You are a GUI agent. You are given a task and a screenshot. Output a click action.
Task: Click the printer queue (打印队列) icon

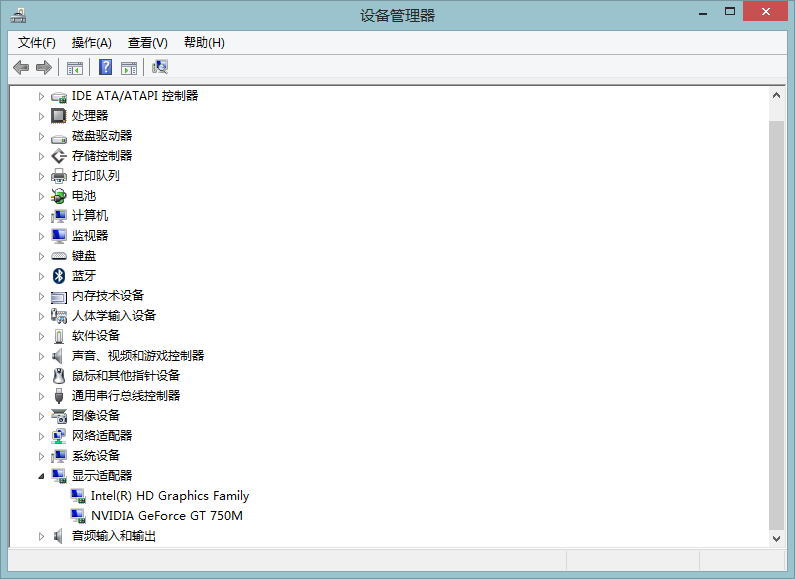pyautogui.click(x=59, y=176)
